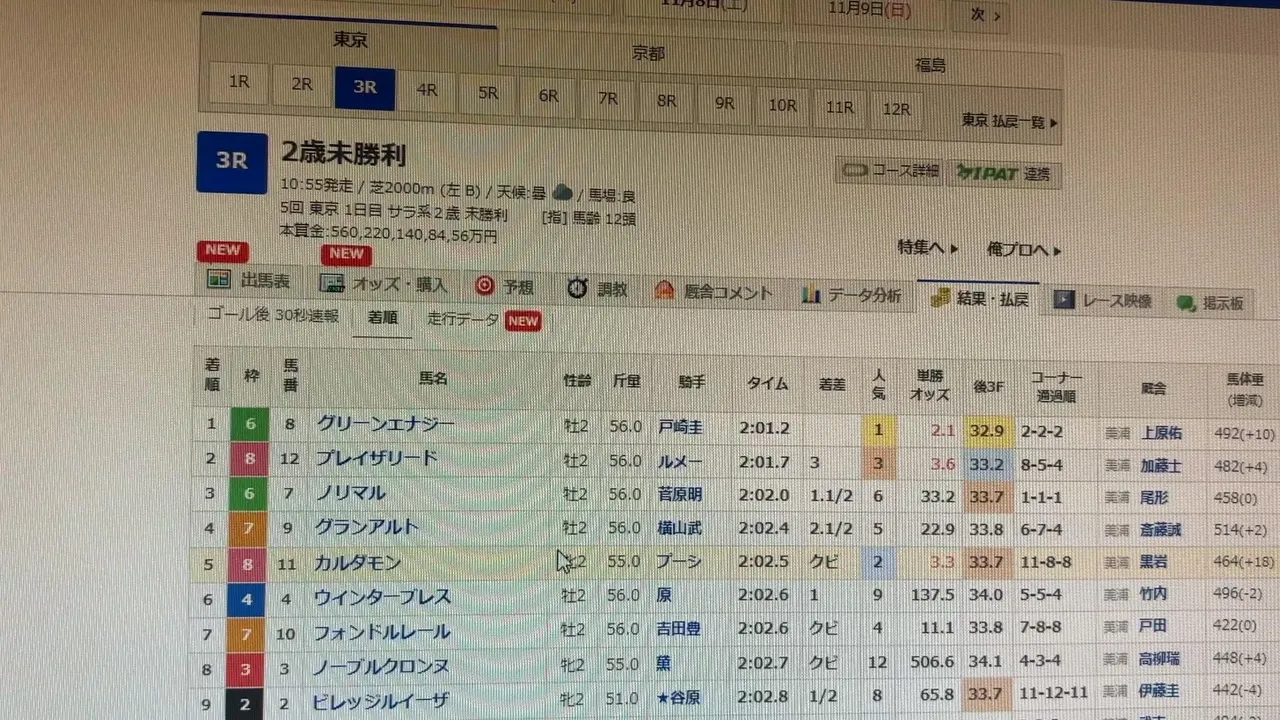Click the 結果・払戻 coins icon
The width and height of the screenshot is (1280, 720).
[x=939, y=298]
